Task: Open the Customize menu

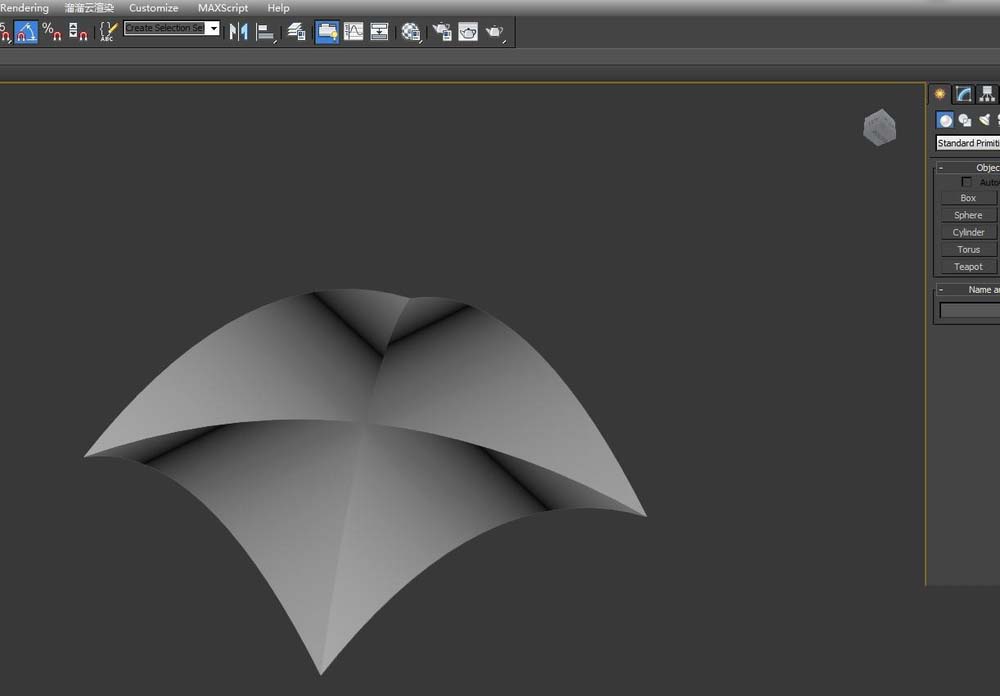Action: (153, 7)
